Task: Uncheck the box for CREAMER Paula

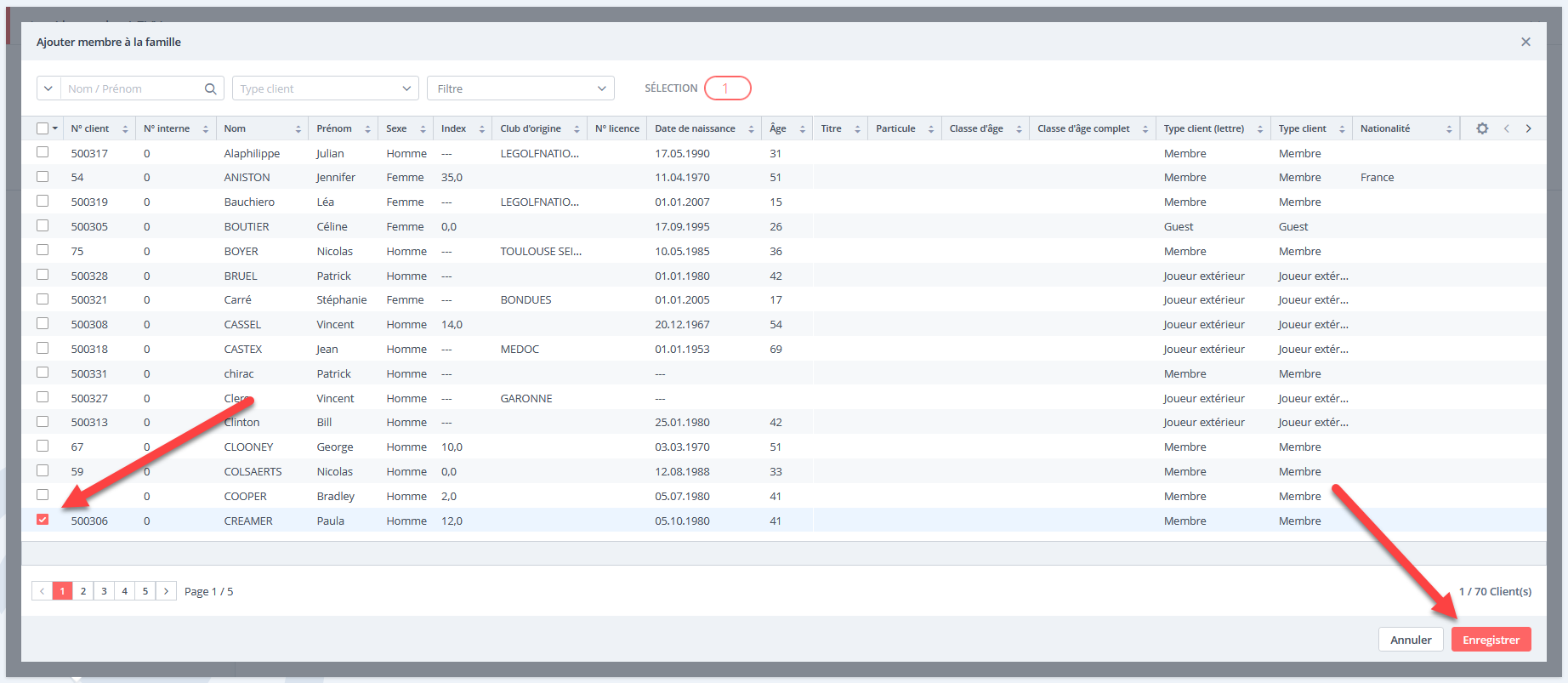Action: pyautogui.click(x=43, y=520)
